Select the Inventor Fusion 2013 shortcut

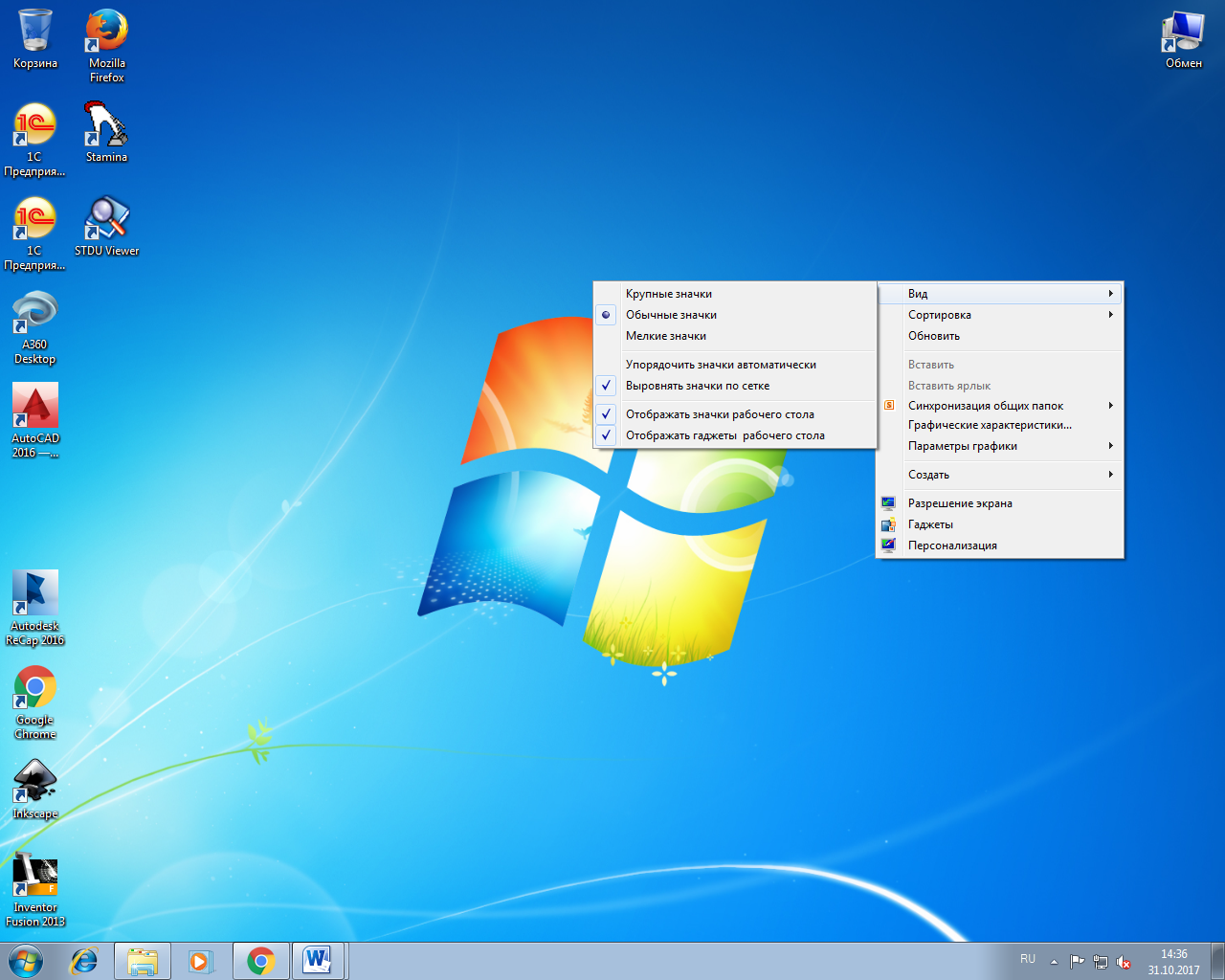click(x=35, y=890)
